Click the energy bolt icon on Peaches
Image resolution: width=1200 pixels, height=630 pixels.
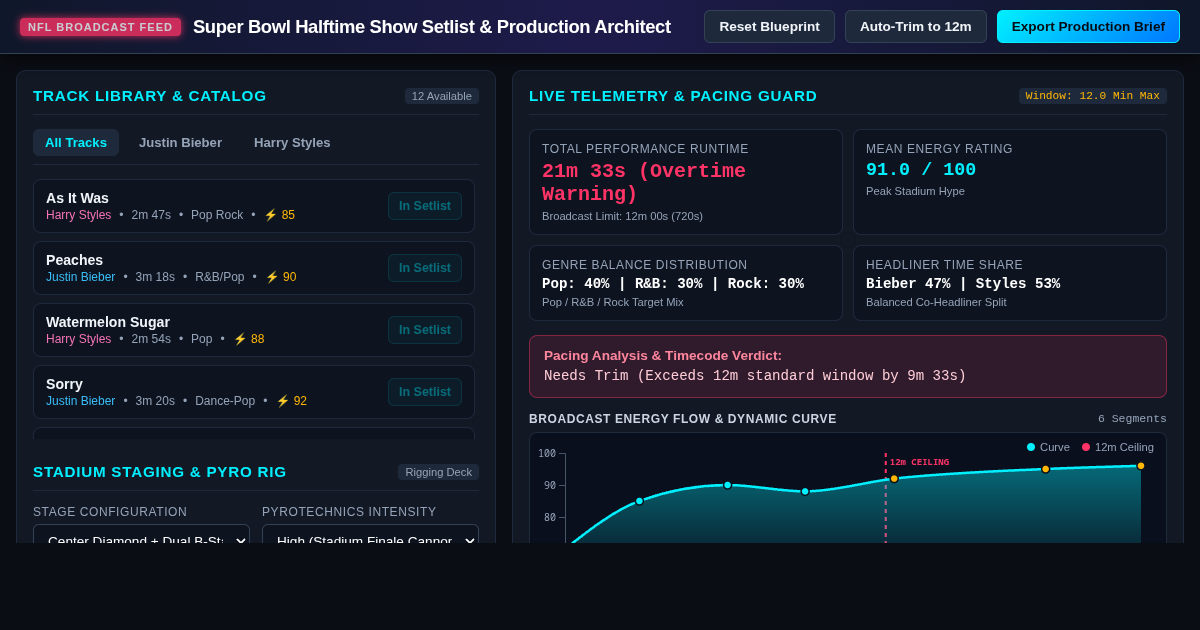coord(272,277)
